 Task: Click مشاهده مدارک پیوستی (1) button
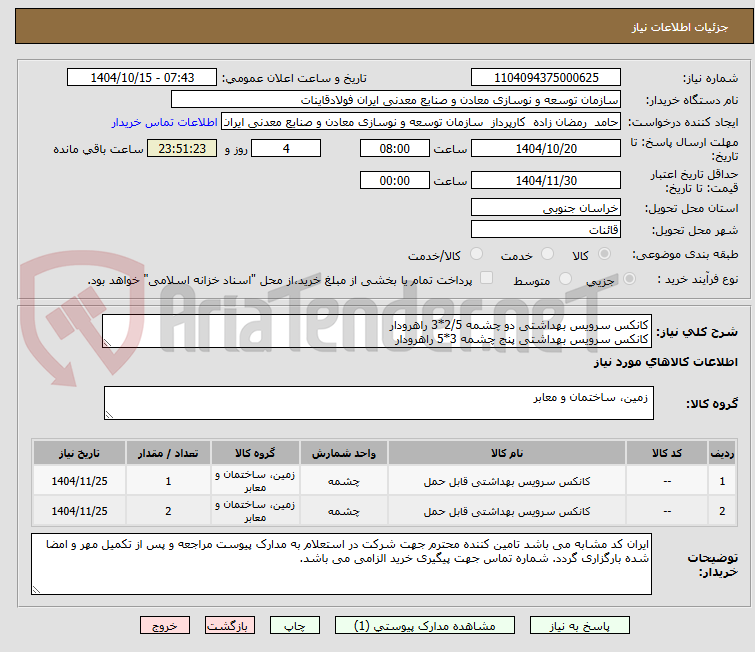pos(425,626)
